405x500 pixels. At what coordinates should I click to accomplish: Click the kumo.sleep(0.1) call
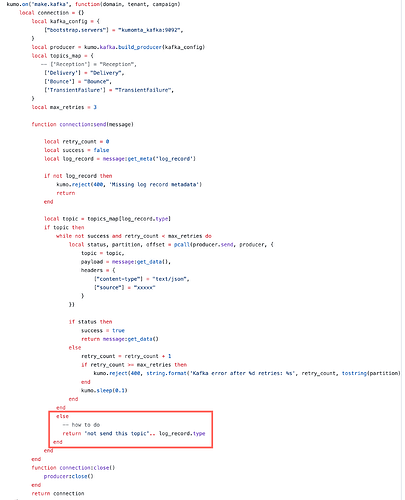104,391
